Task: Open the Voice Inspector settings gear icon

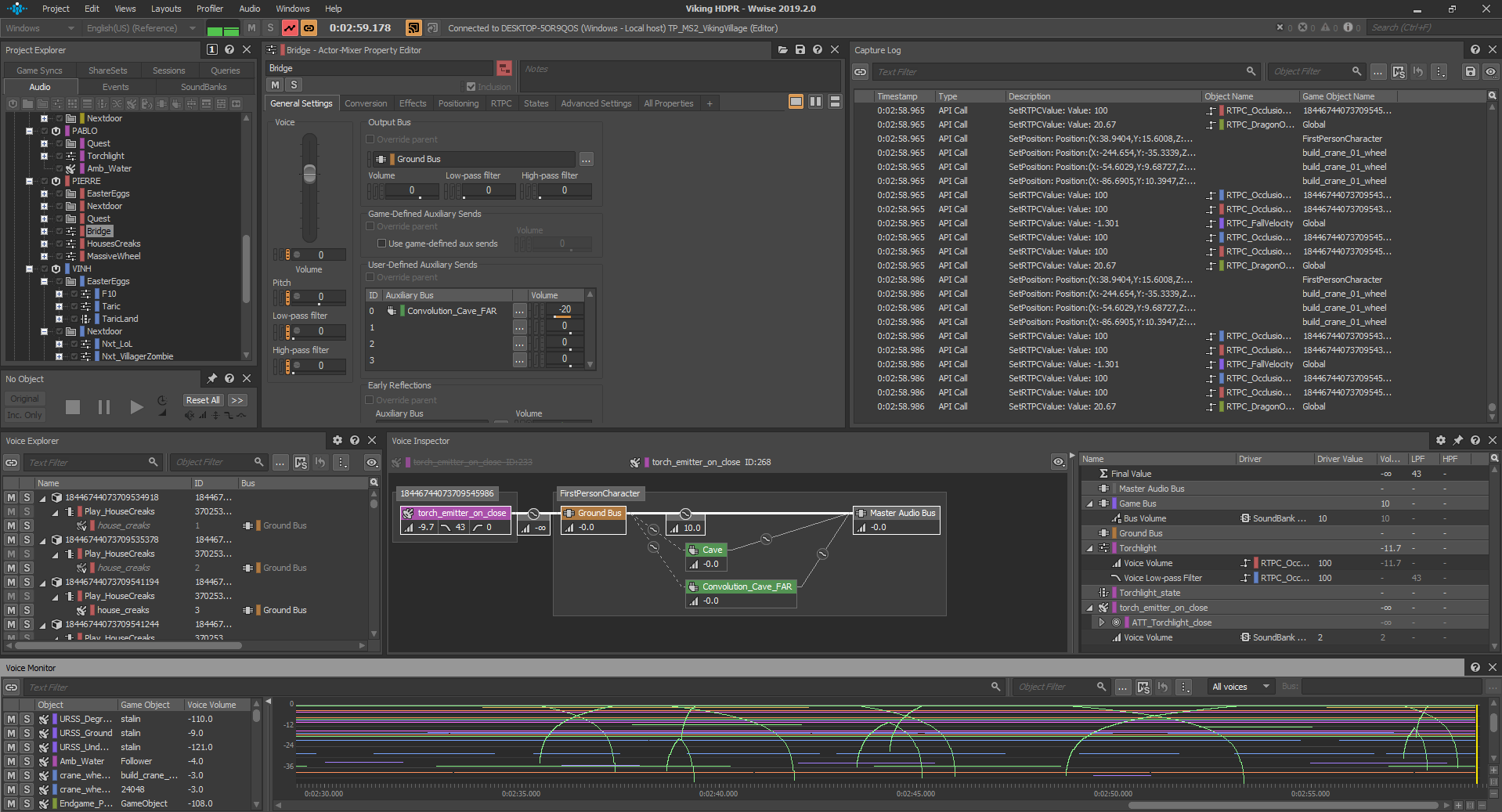Action: (x=1440, y=440)
